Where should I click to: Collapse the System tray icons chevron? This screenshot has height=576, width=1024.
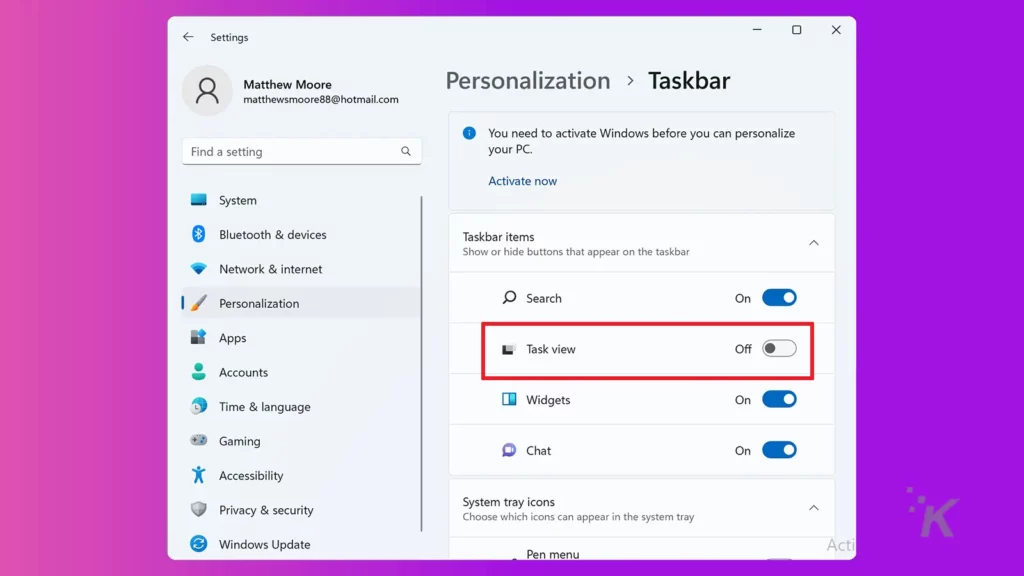(x=814, y=508)
